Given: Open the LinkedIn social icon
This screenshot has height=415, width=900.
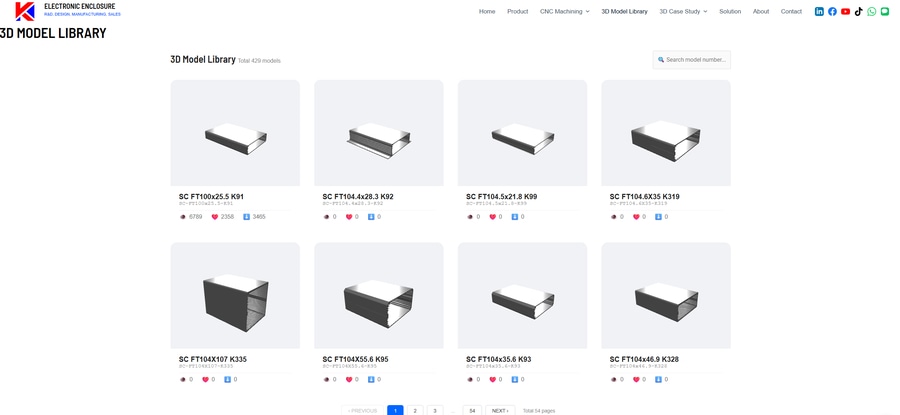Looking at the screenshot, I should click(819, 11).
